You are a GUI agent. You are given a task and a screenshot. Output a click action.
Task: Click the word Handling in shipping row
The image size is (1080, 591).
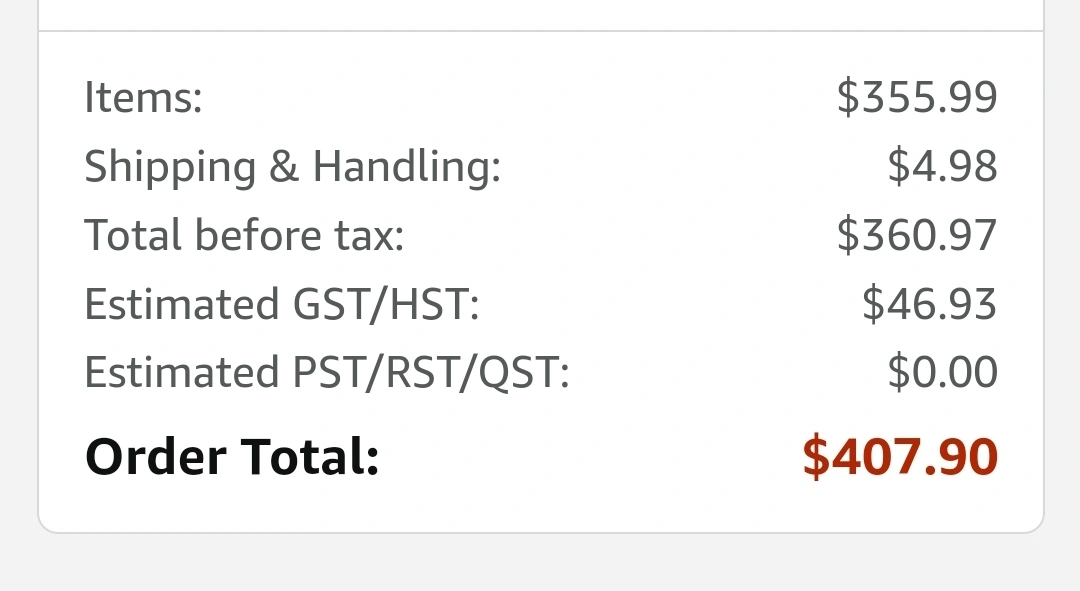coord(407,167)
